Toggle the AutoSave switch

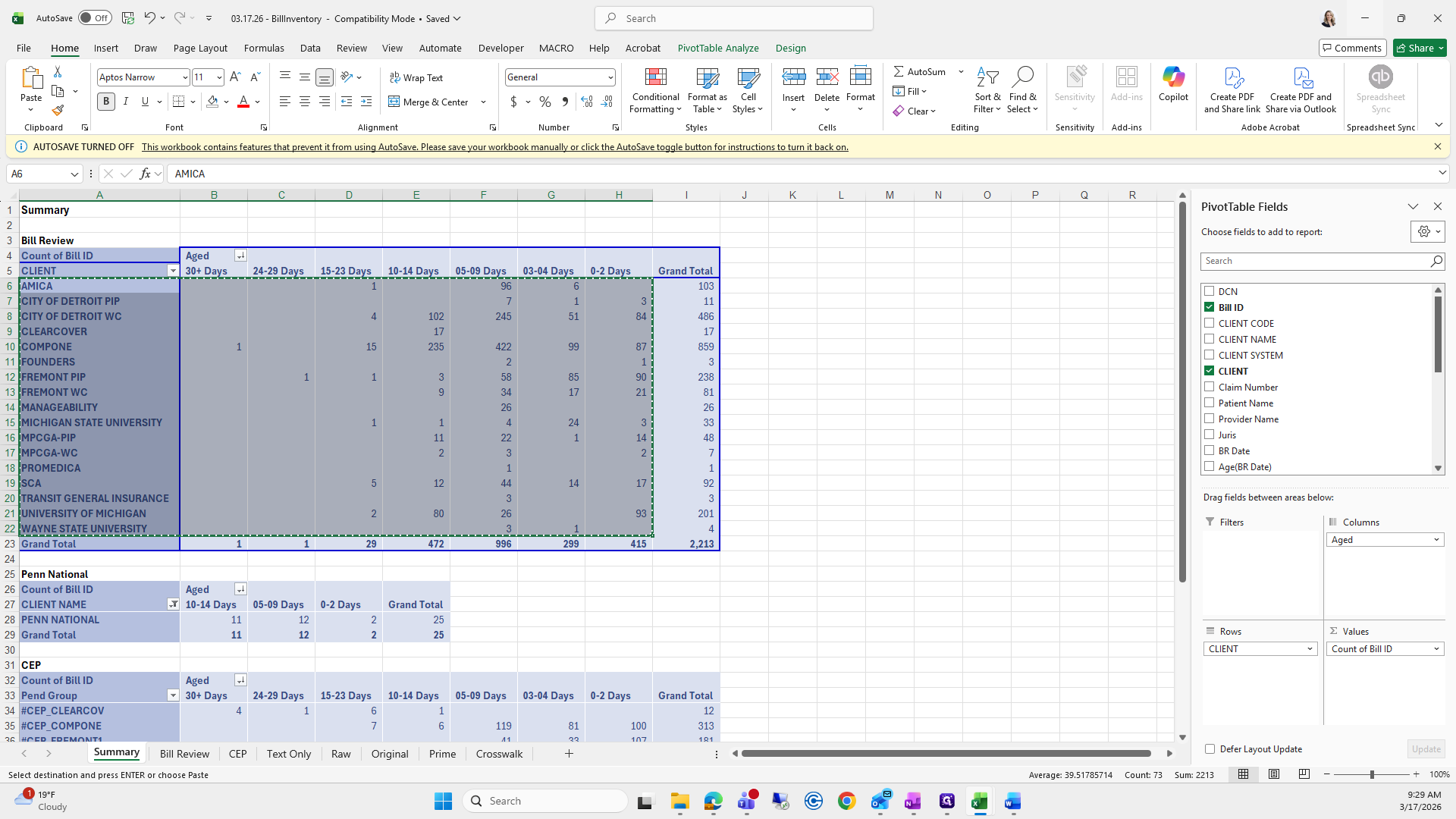tap(95, 18)
